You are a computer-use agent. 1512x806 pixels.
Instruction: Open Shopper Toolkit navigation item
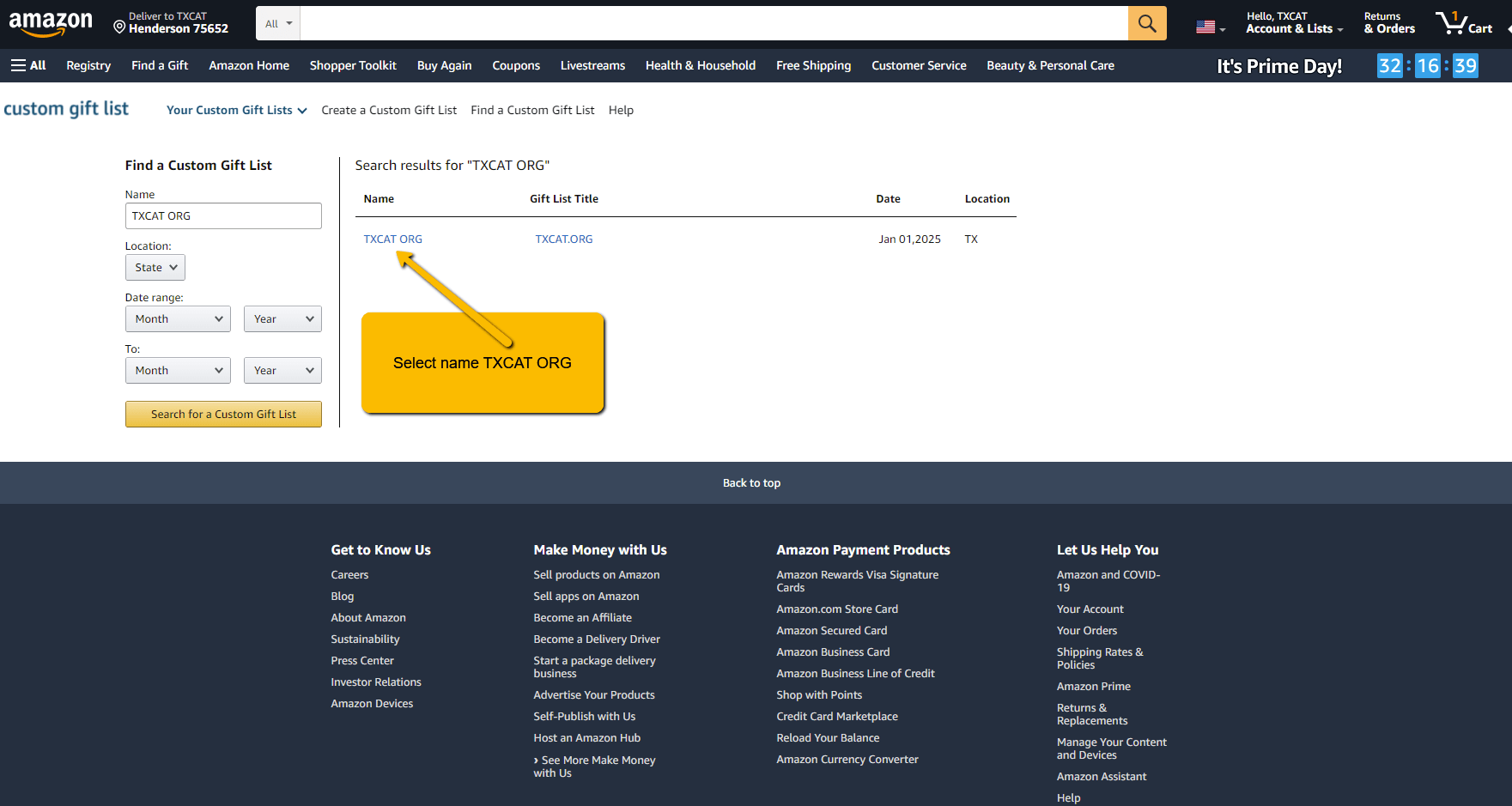coord(353,65)
